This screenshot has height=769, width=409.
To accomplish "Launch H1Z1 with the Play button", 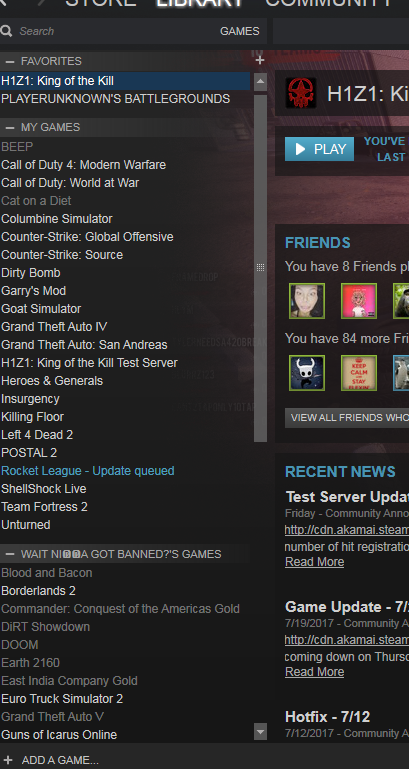I will 319,149.
